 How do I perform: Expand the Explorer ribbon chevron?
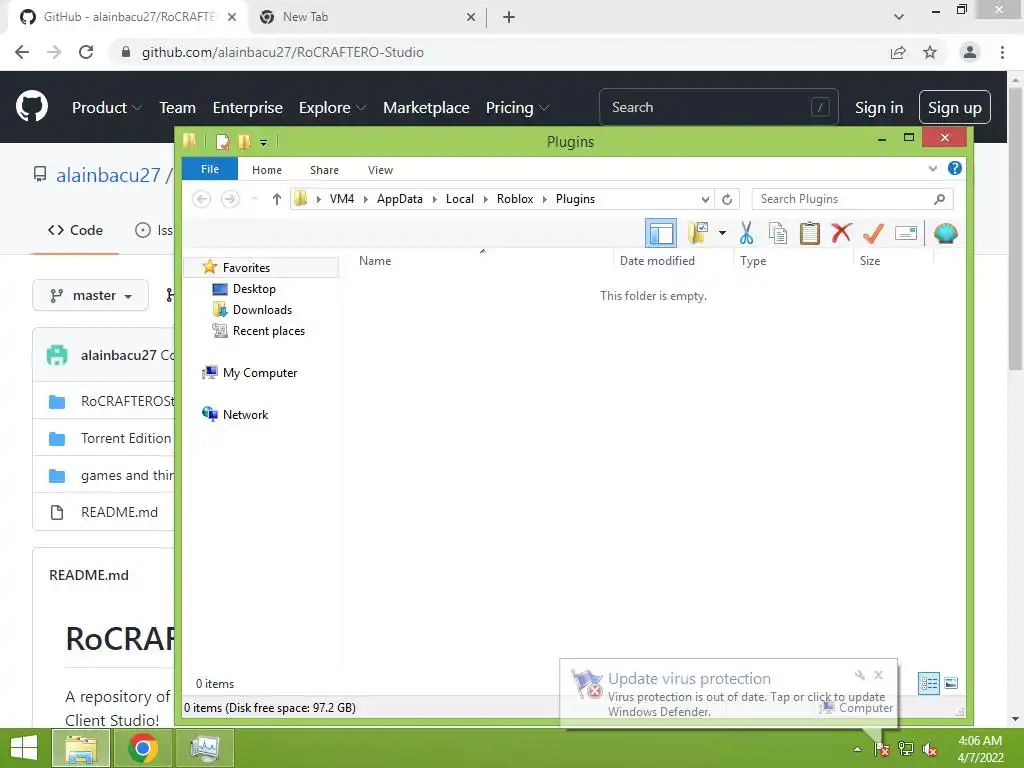[x=932, y=168]
